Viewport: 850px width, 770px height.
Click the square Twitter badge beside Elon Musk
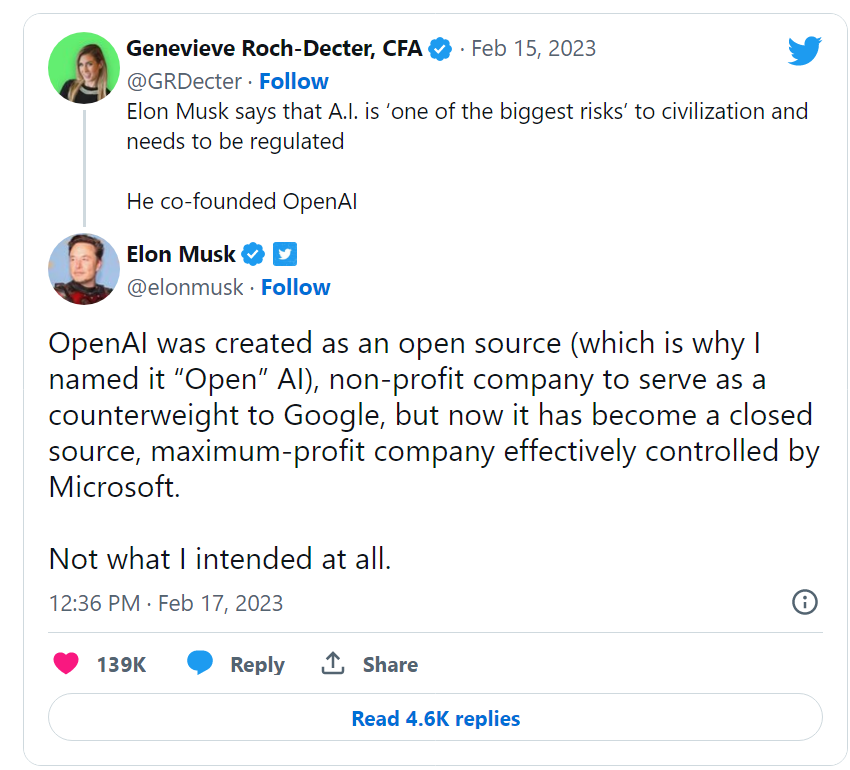[x=285, y=254]
